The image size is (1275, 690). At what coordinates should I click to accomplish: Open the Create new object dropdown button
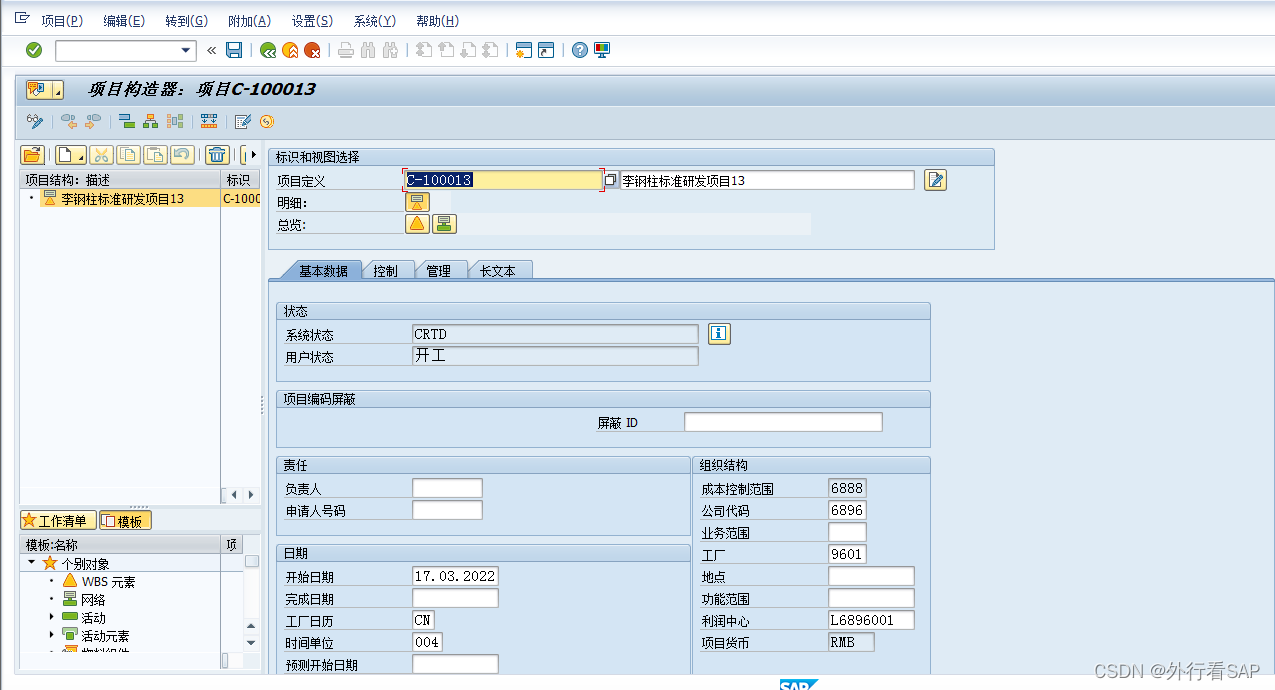point(70,154)
